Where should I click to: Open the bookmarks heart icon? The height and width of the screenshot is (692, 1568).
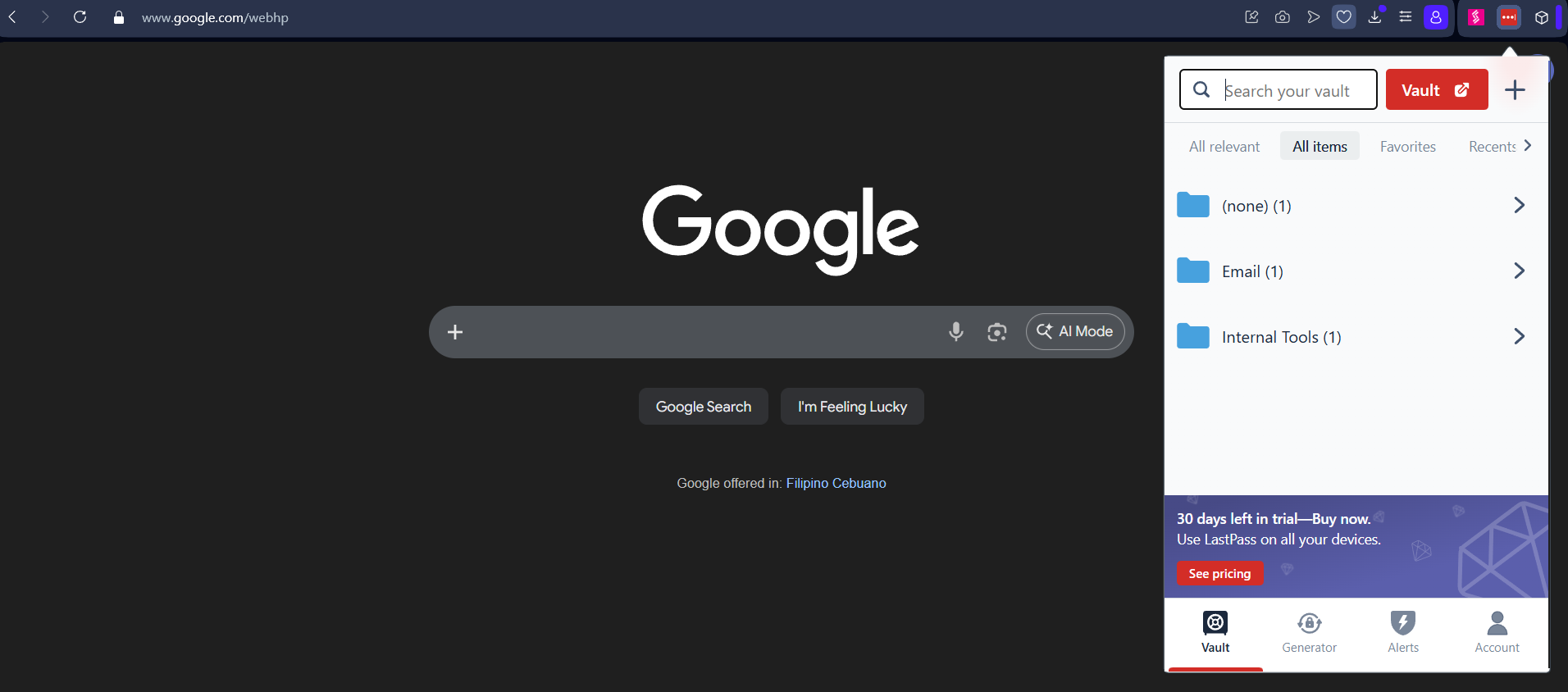1343,17
